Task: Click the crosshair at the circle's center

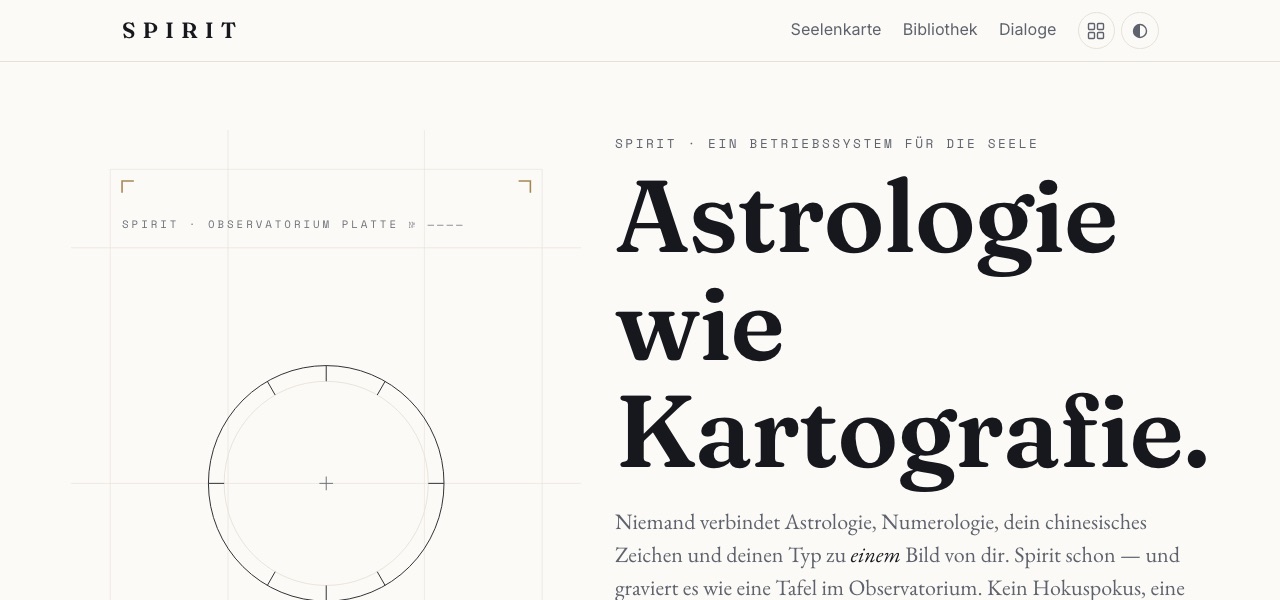Action: [326, 483]
